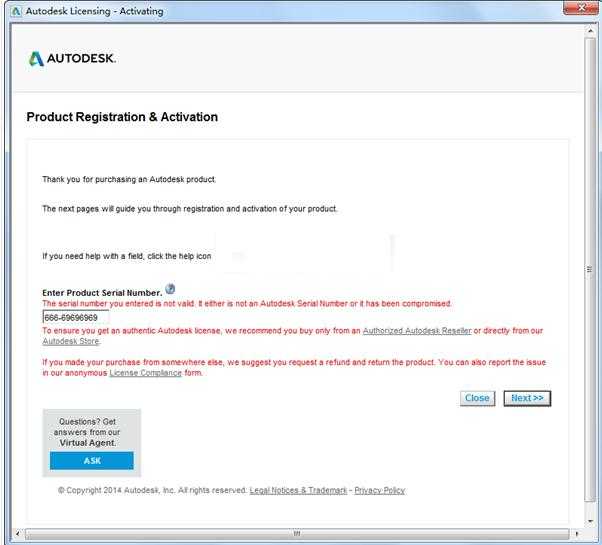Click the Next >> button
602x545 pixels.
click(527, 398)
